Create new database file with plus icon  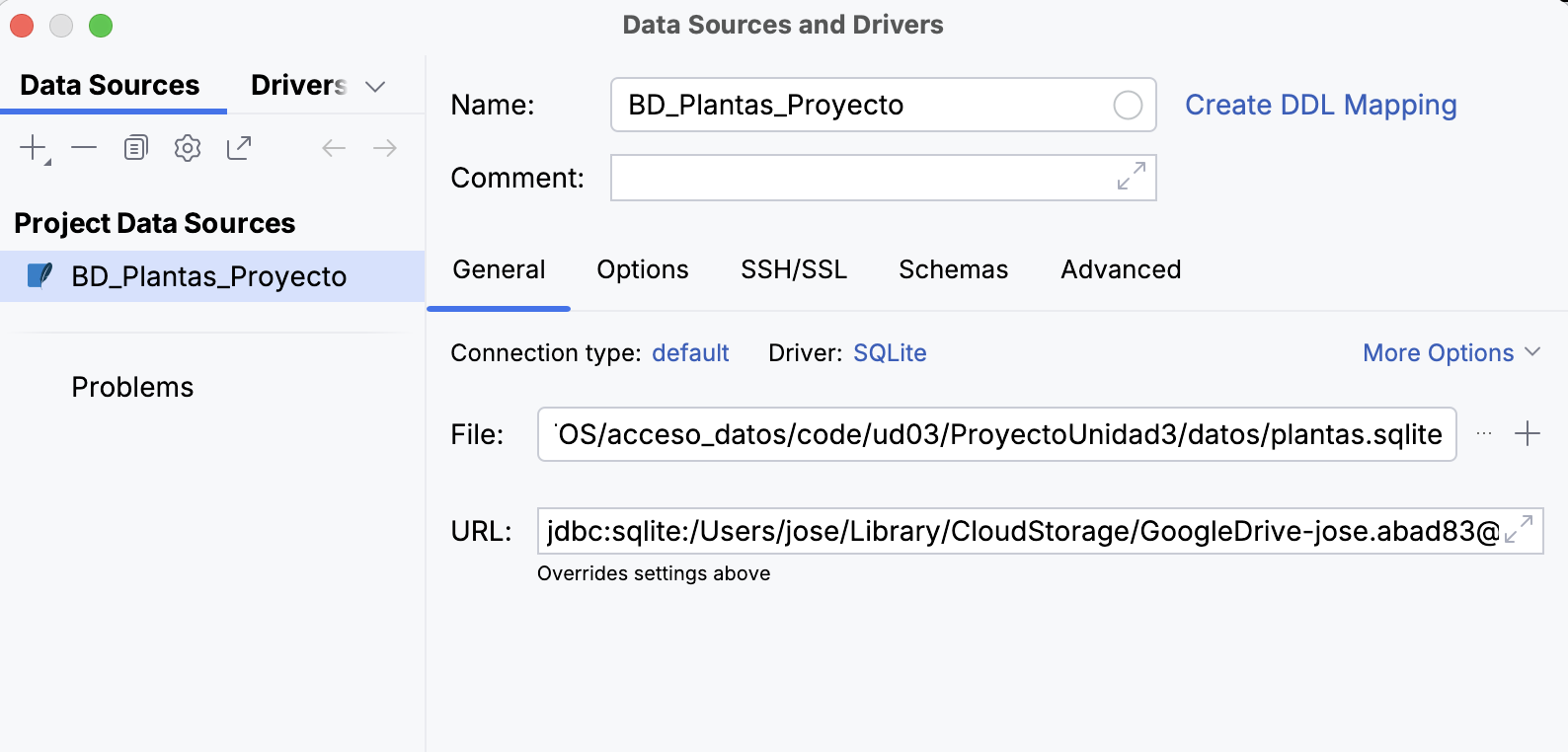click(1528, 433)
